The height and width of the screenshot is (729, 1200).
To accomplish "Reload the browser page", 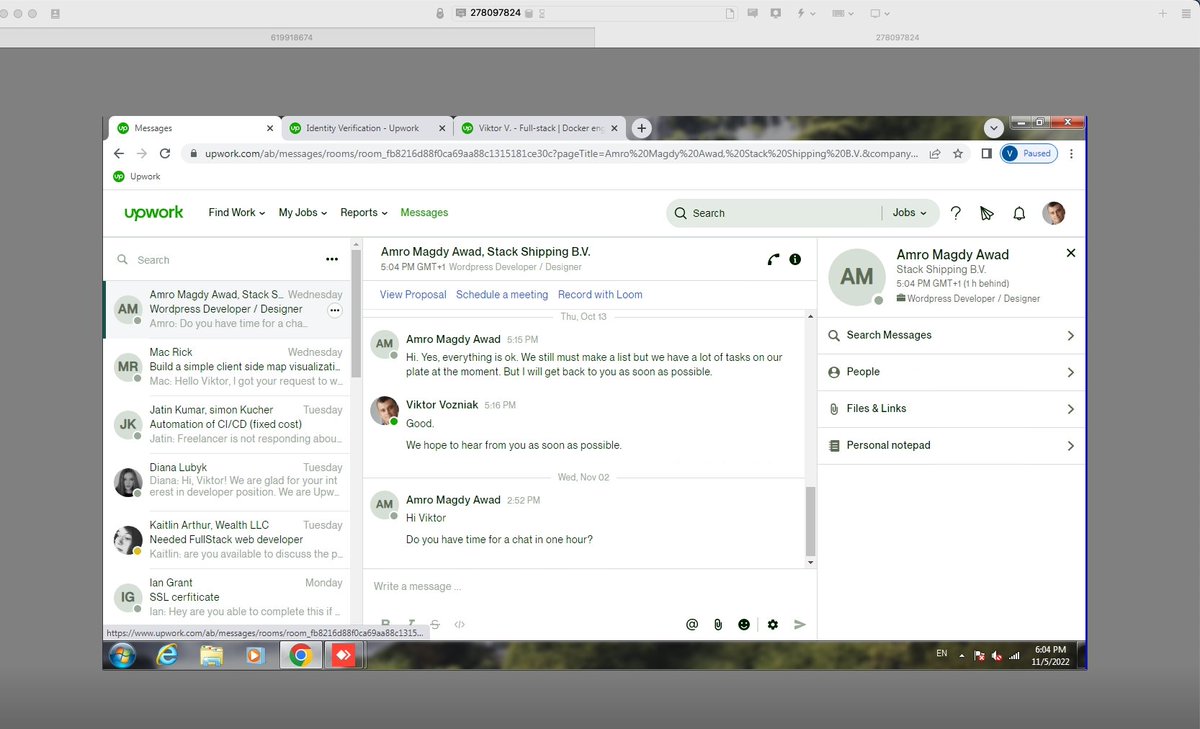I will point(165,154).
